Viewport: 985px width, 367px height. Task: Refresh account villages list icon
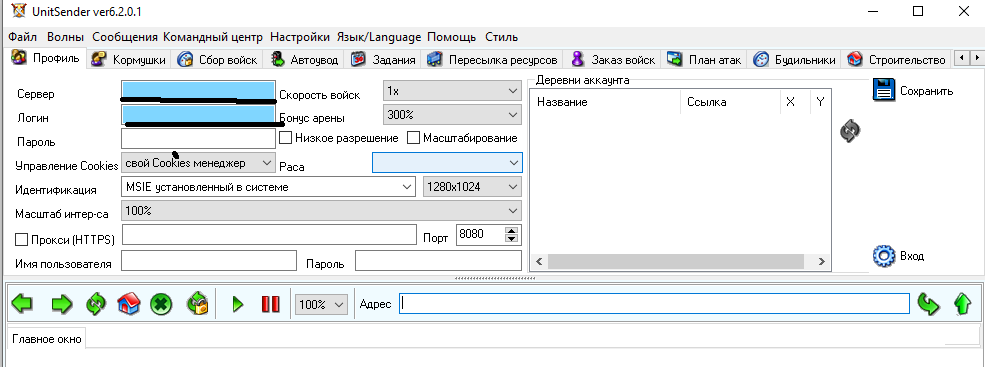pyautogui.click(x=850, y=131)
